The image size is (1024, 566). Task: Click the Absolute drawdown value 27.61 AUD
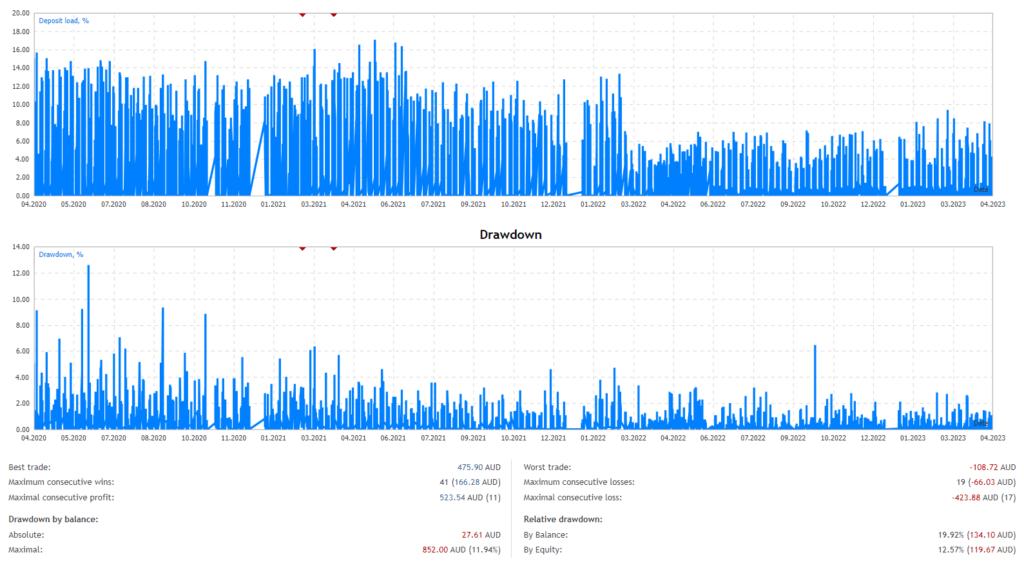click(482, 534)
